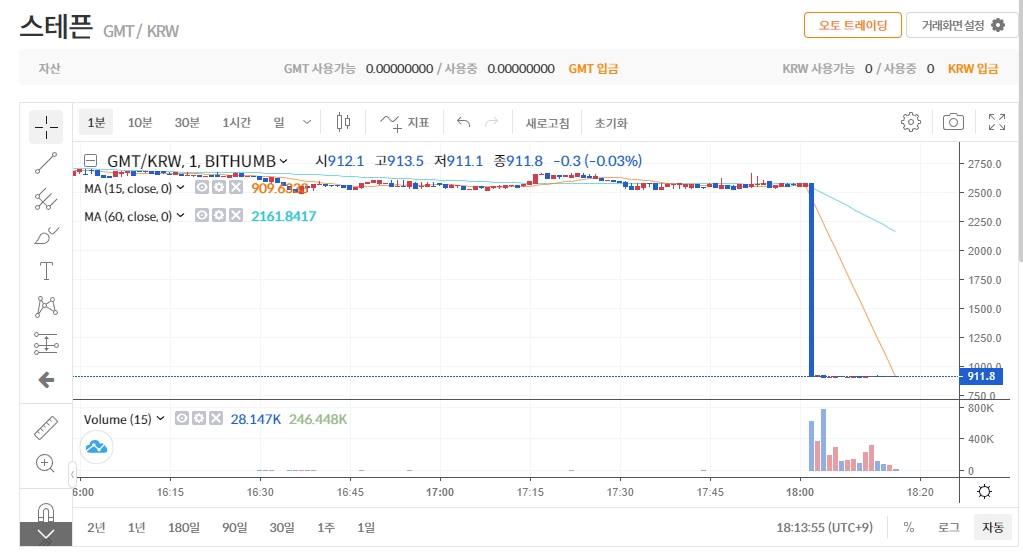
Task: Expand the time interval dropdown arrow
Action: click(307, 122)
